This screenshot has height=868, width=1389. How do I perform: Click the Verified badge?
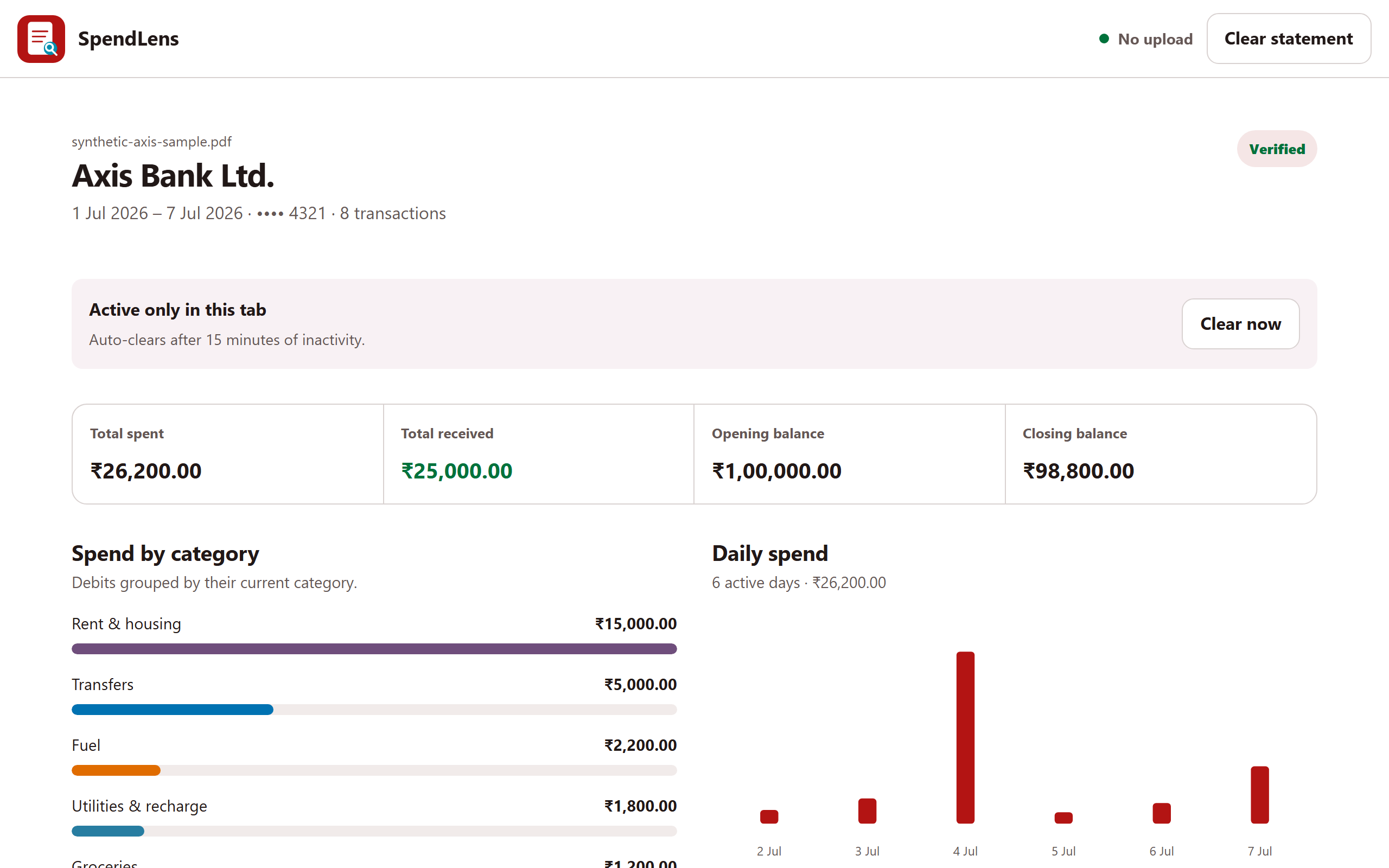point(1277,149)
